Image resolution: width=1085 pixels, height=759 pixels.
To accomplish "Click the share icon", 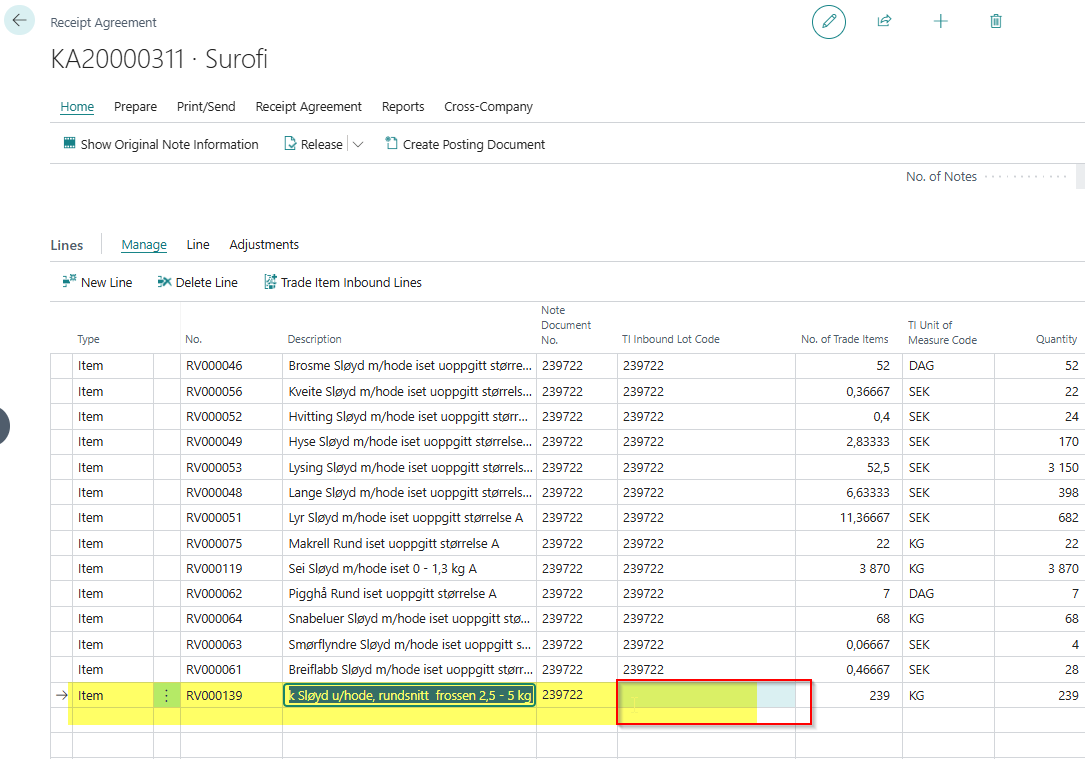I will (x=884, y=21).
